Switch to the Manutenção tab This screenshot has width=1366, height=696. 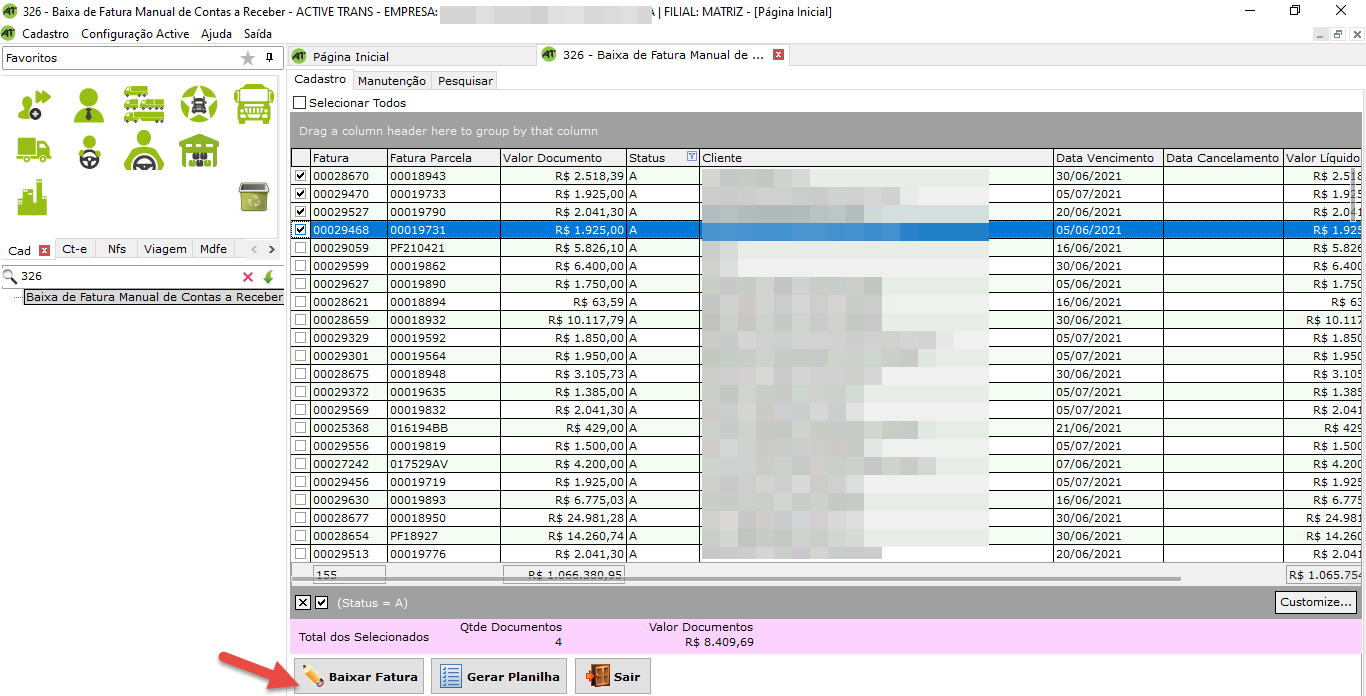pyautogui.click(x=391, y=81)
